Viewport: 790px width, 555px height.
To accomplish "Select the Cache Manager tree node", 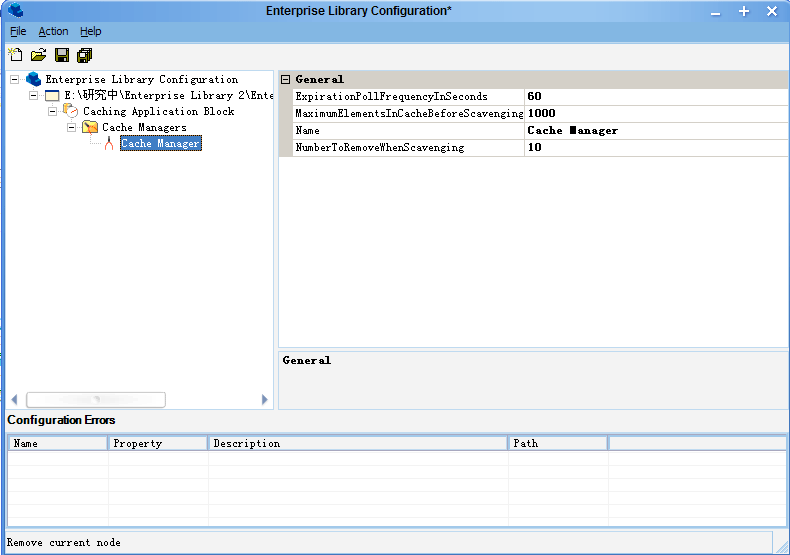I will coord(161,144).
